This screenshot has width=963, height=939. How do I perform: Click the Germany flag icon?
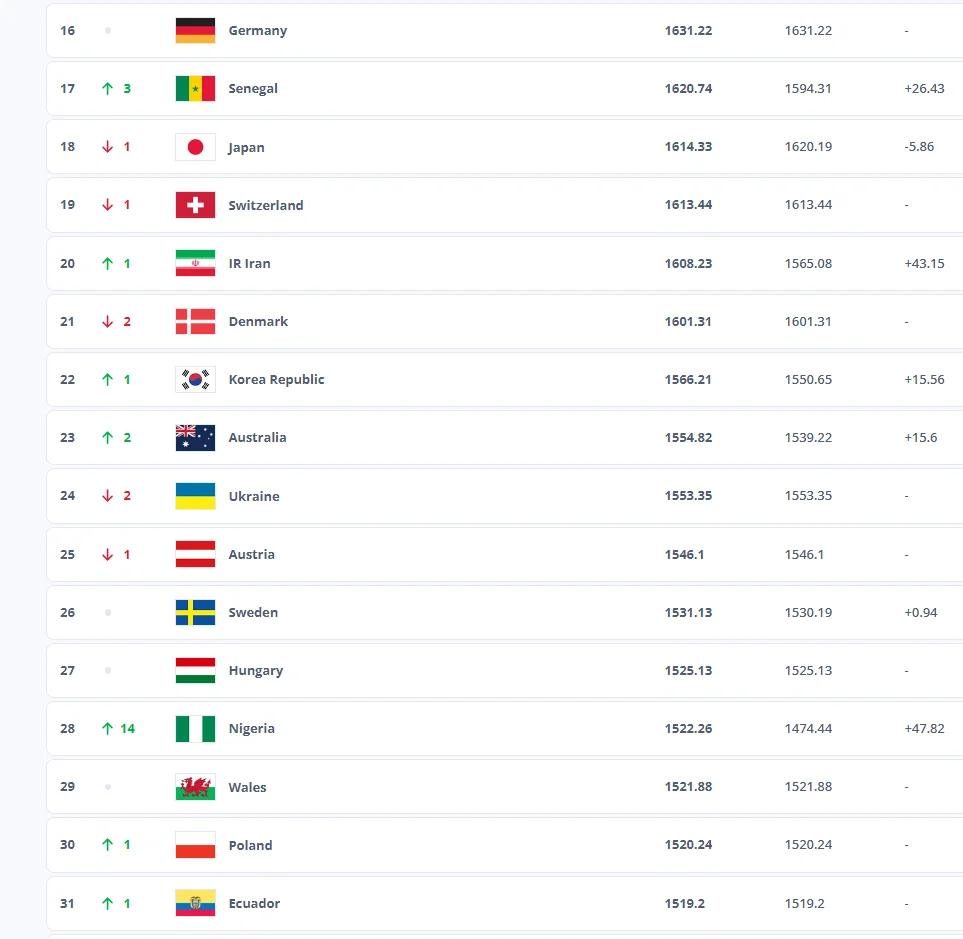[195, 31]
